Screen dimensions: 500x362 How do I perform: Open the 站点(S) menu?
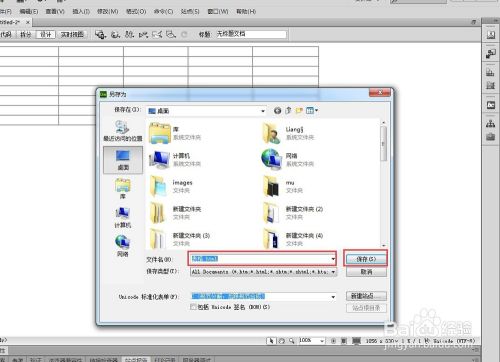click(190, 12)
